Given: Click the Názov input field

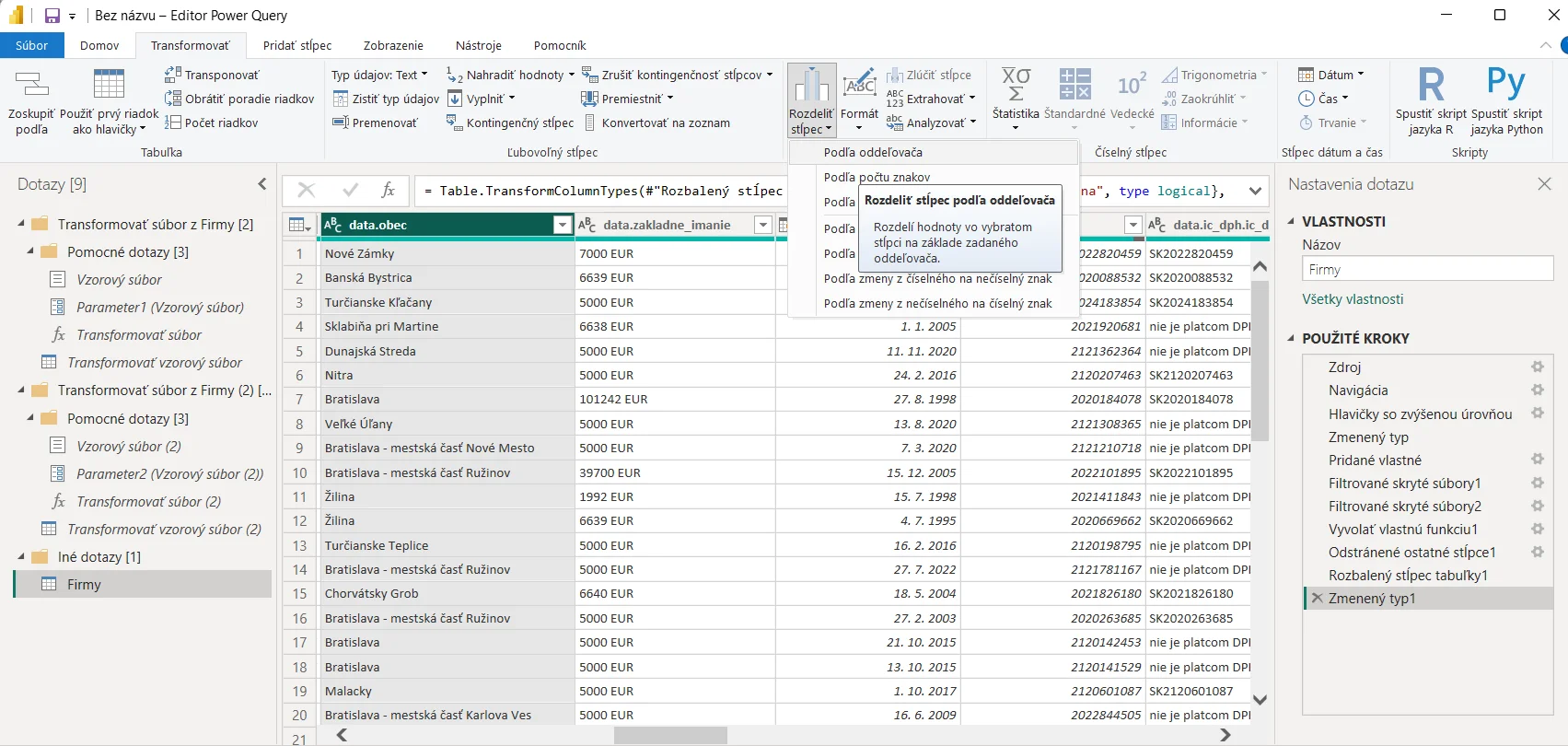Looking at the screenshot, I should pyautogui.click(x=1427, y=269).
